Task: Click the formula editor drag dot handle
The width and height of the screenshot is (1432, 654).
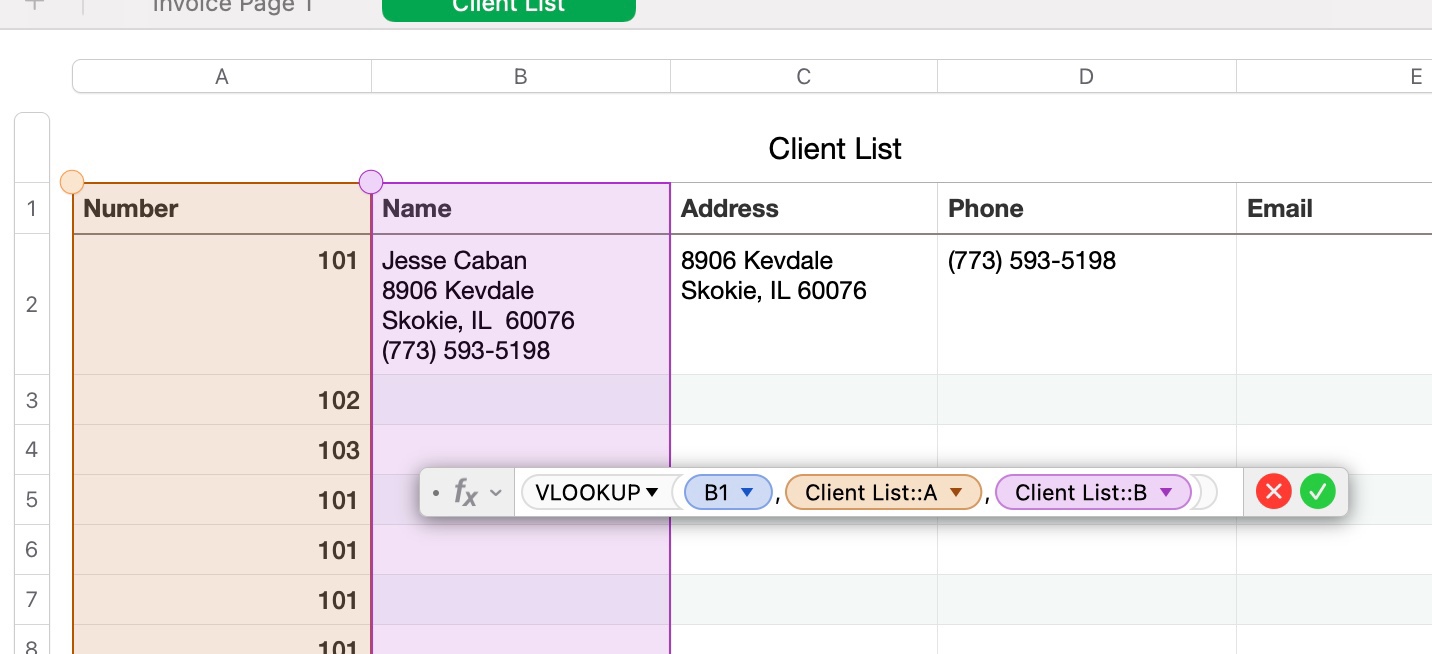Action: [x=436, y=493]
